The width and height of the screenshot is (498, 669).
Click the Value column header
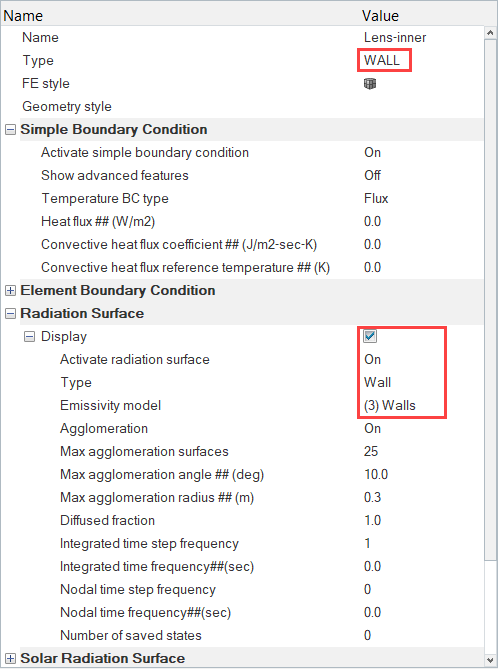[380, 16]
